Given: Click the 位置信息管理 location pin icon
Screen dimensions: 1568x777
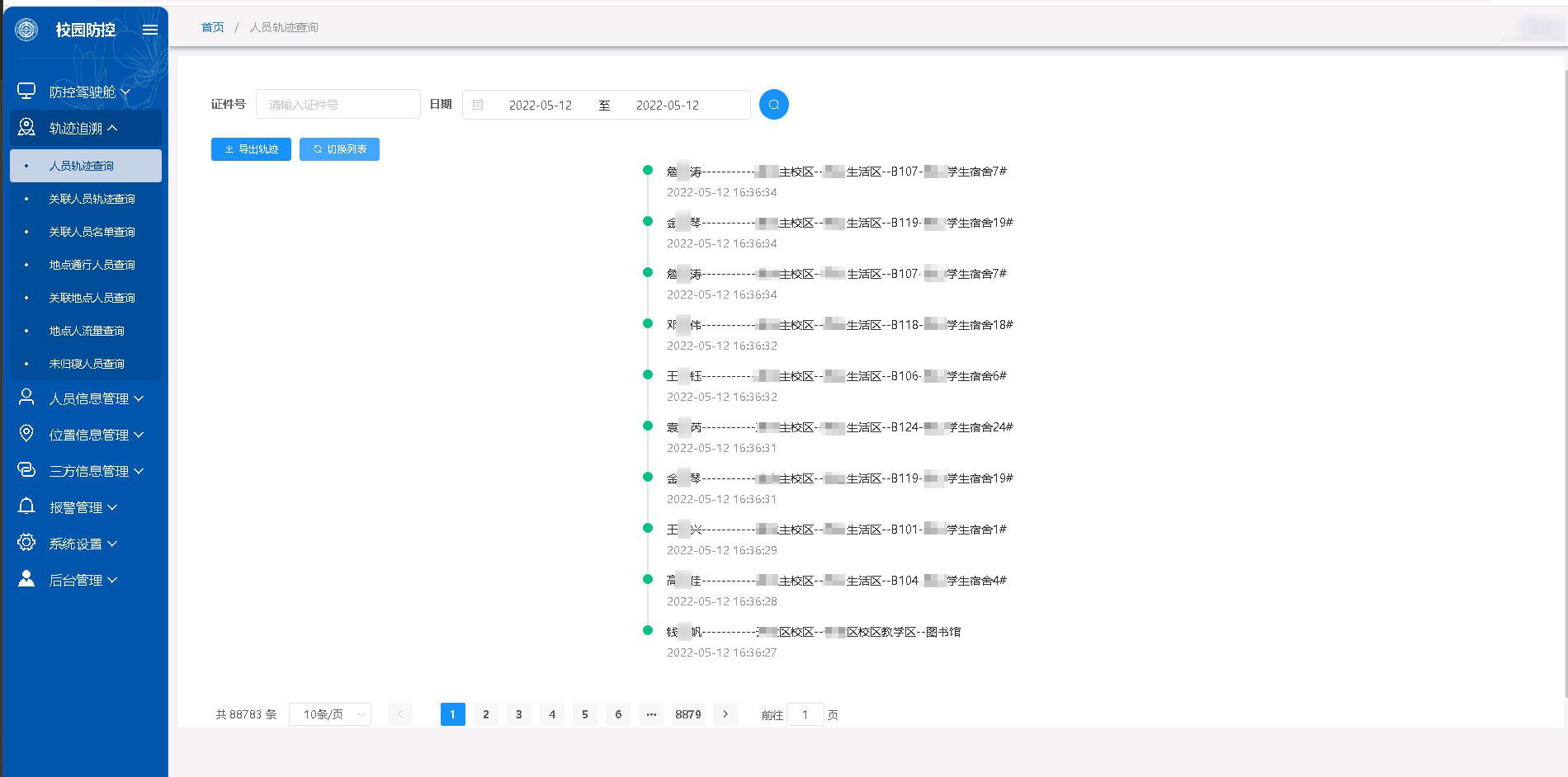Looking at the screenshot, I should tap(25, 435).
